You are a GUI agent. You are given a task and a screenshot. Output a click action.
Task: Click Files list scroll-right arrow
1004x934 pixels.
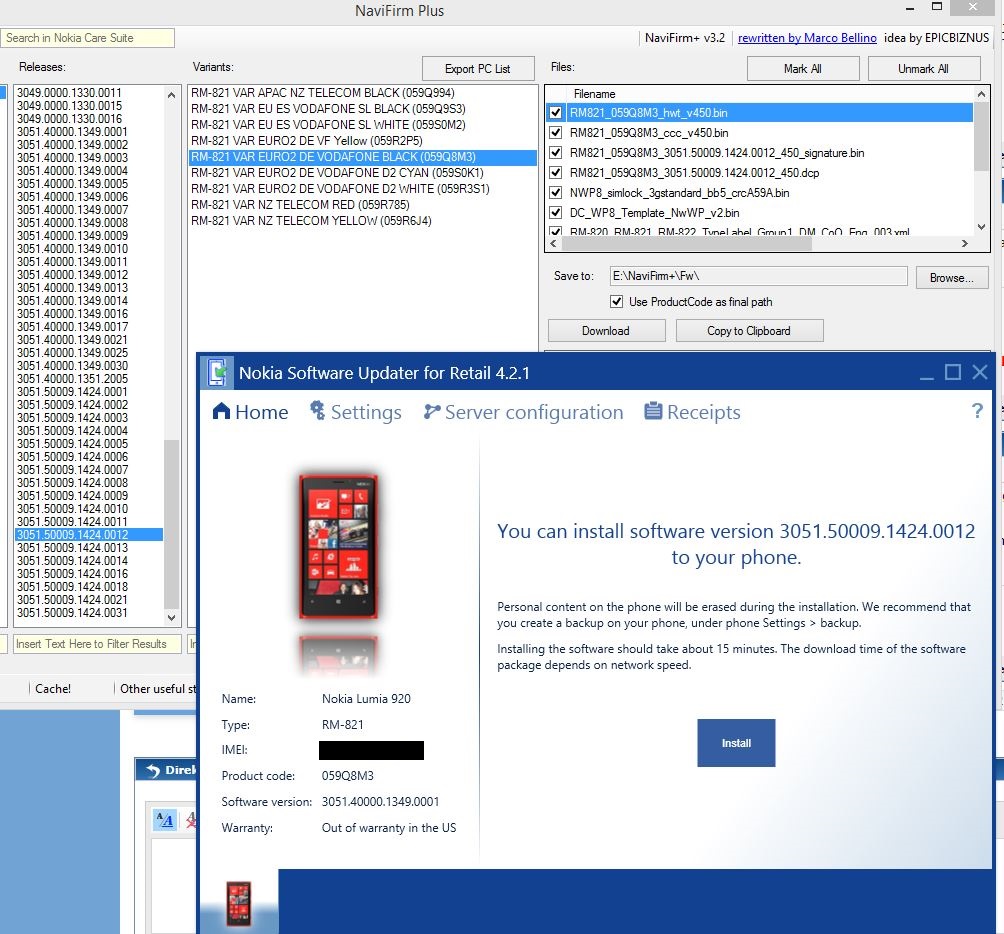[x=965, y=243]
